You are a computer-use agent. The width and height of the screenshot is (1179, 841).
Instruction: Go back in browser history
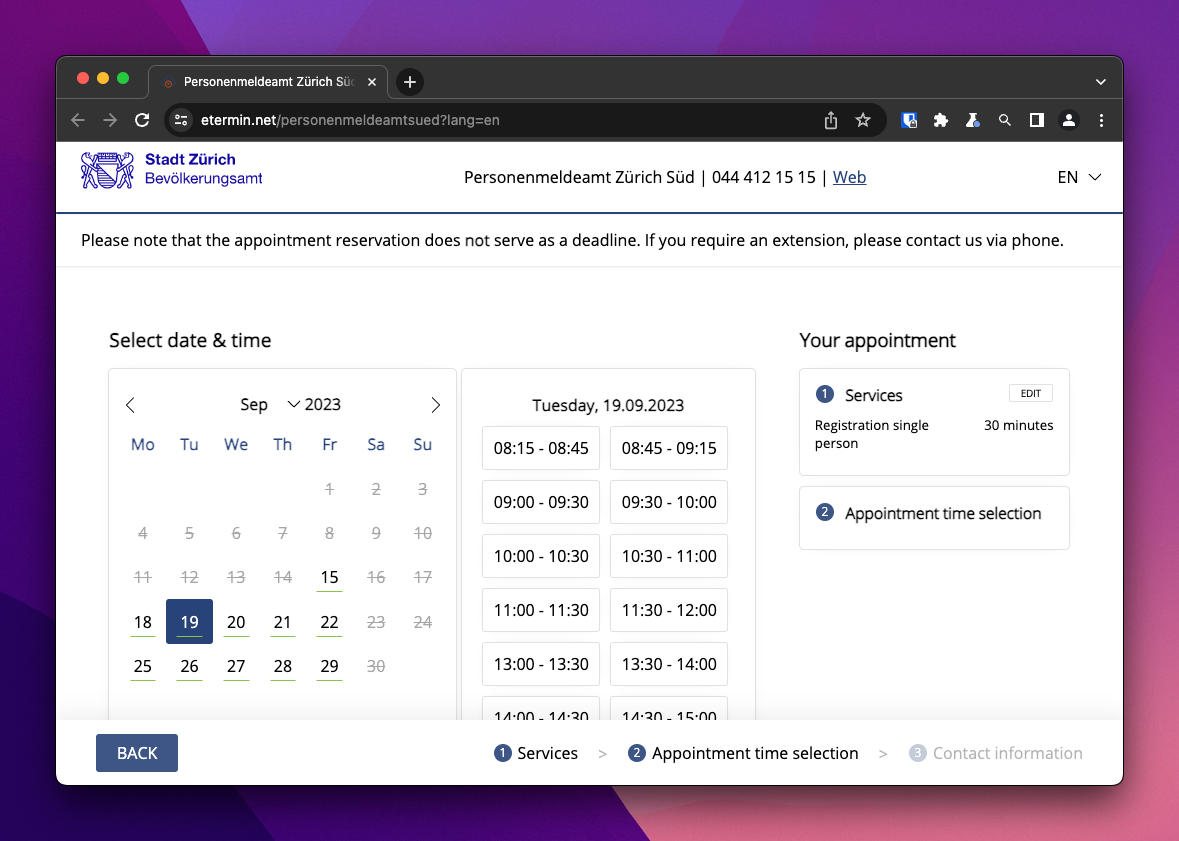tap(78, 120)
